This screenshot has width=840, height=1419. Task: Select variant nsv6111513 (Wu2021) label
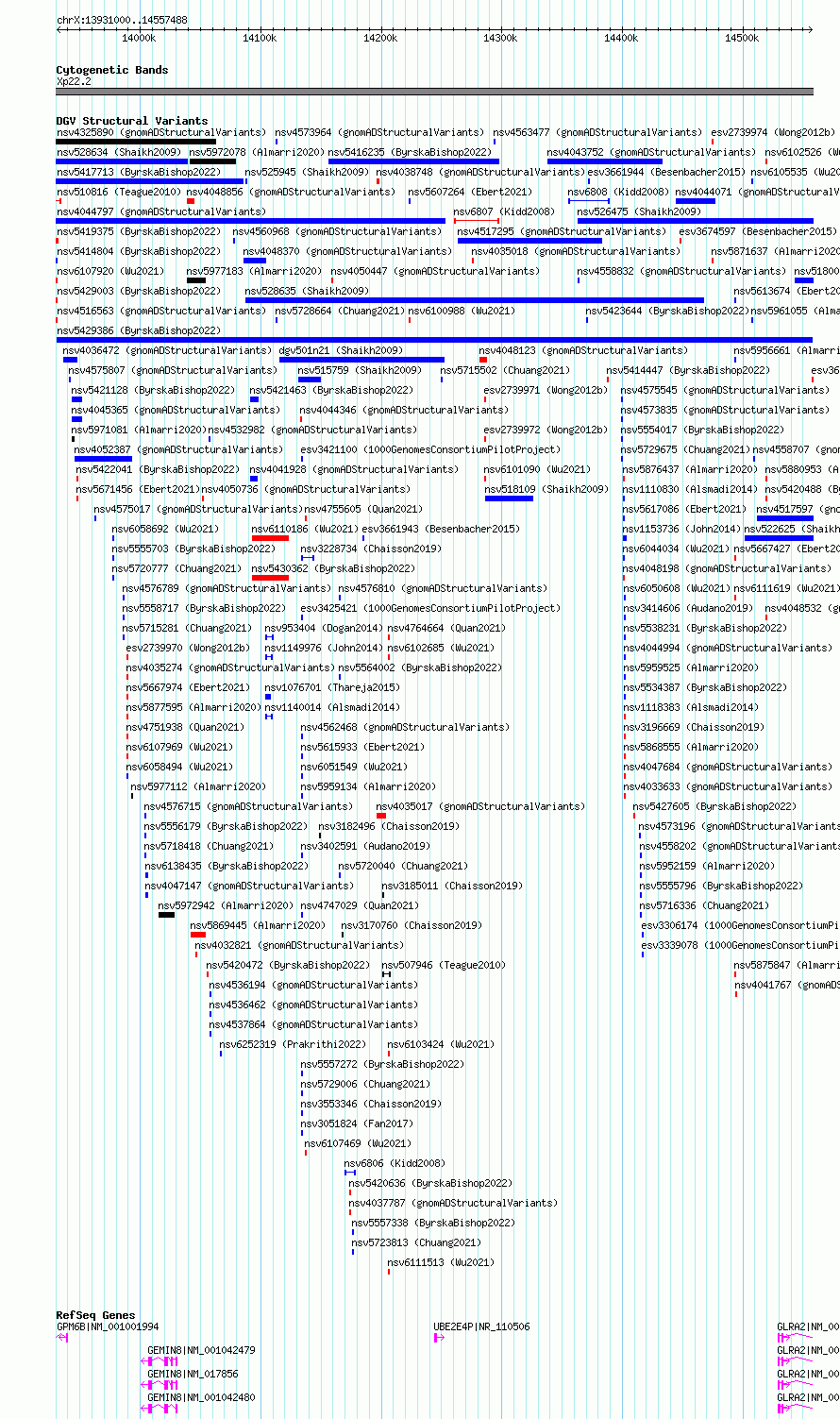tap(441, 1262)
